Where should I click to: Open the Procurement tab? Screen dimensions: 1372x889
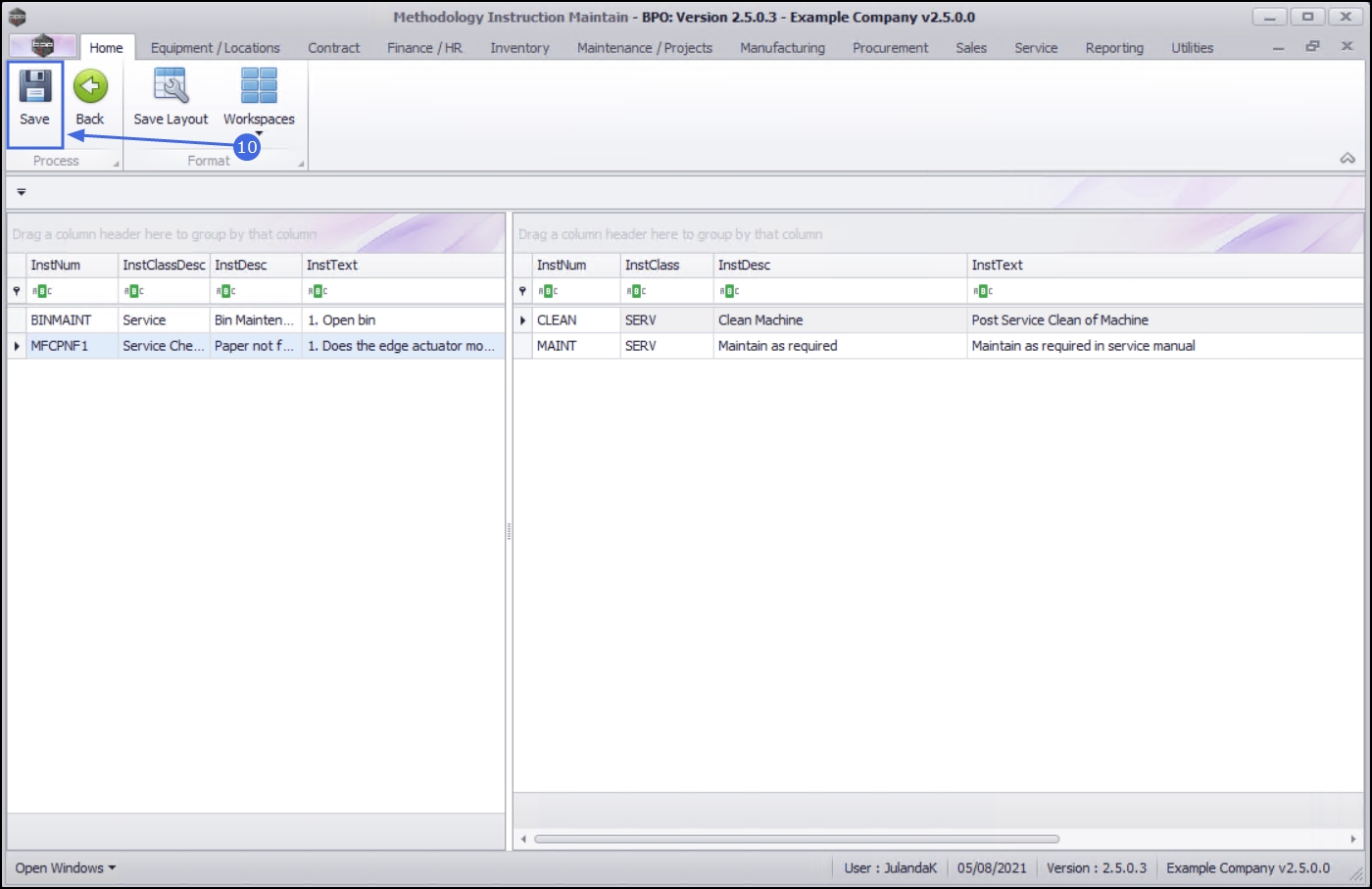coord(890,47)
